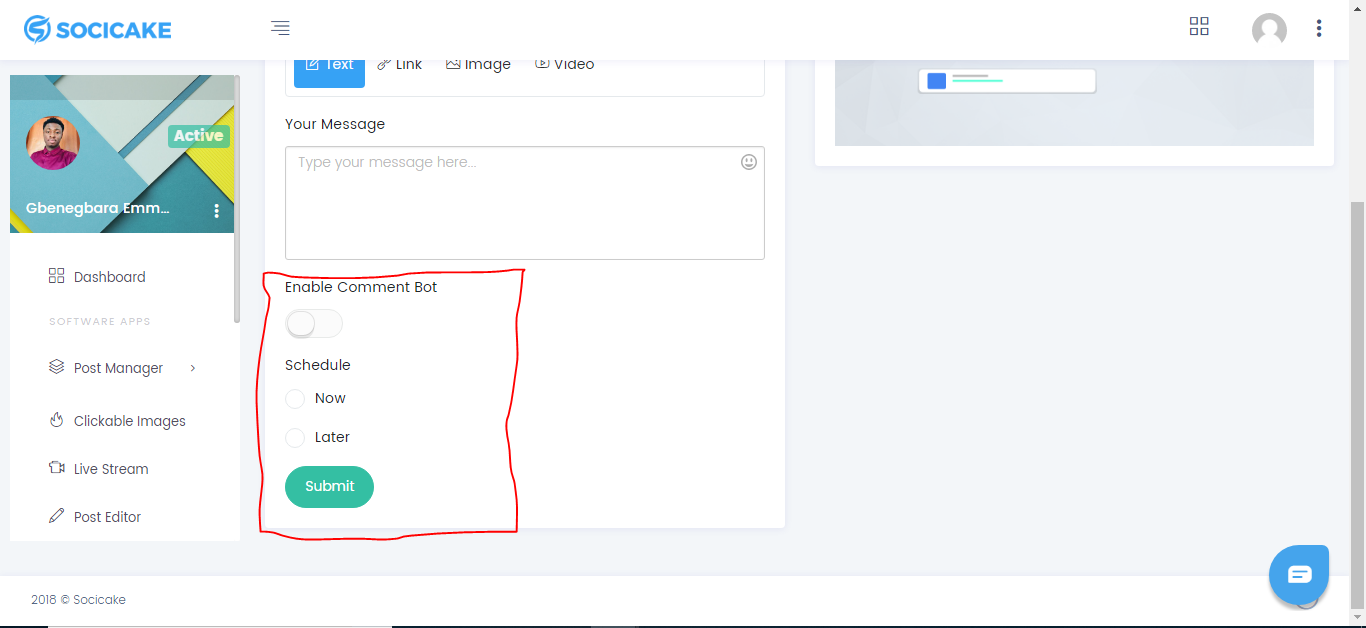The width and height of the screenshot is (1366, 628).
Task: Click the Dashboard grid icon
Action: (56, 276)
